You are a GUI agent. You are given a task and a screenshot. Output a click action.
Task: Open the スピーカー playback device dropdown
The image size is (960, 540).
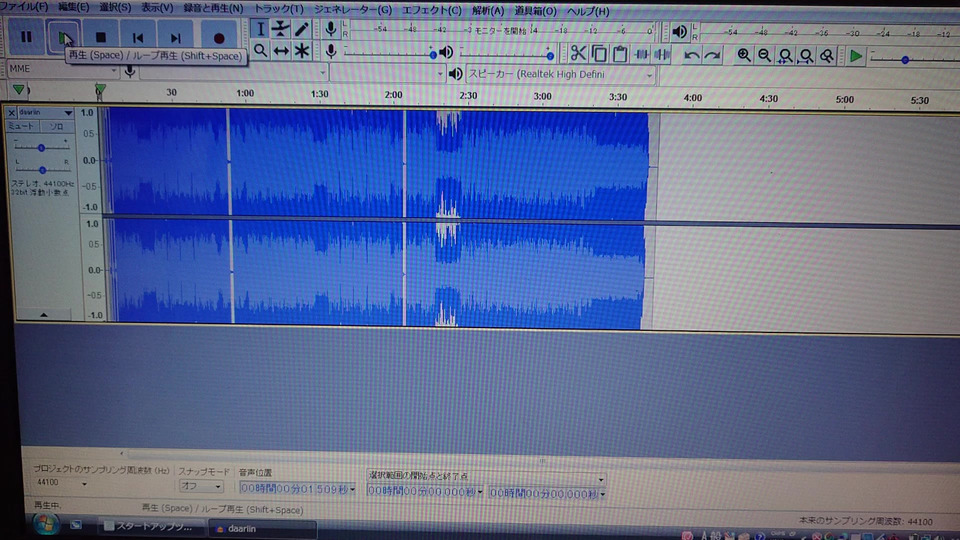point(560,75)
